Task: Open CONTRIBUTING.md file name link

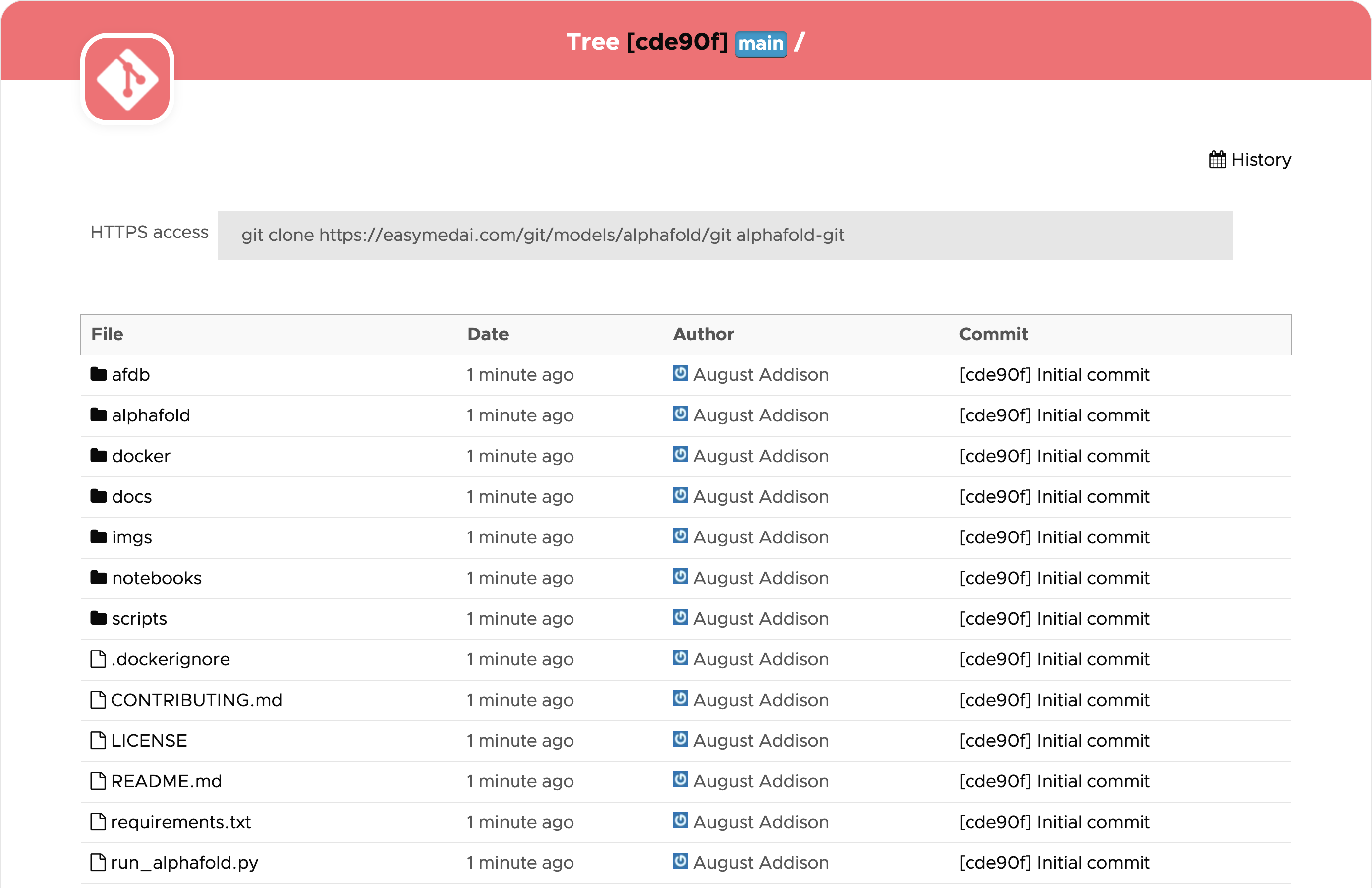Action: [197, 700]
